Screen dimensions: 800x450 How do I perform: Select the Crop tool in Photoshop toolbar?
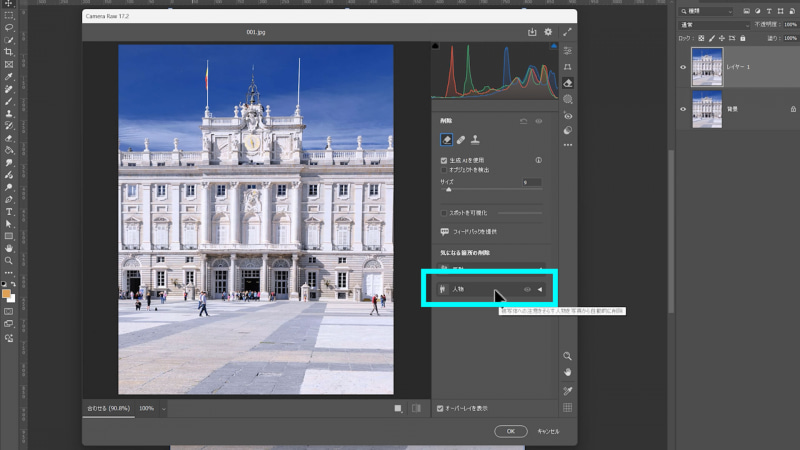(x=9, y=52)
